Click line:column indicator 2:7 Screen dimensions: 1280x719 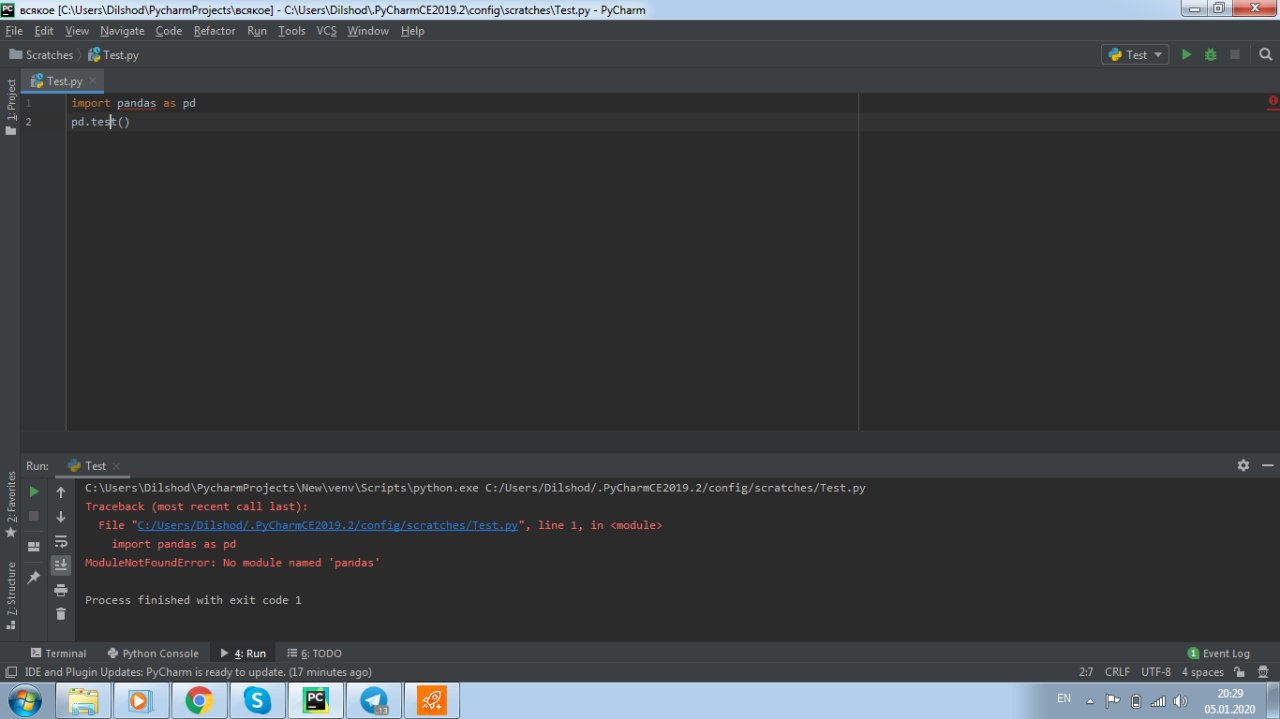point(1086,672)
